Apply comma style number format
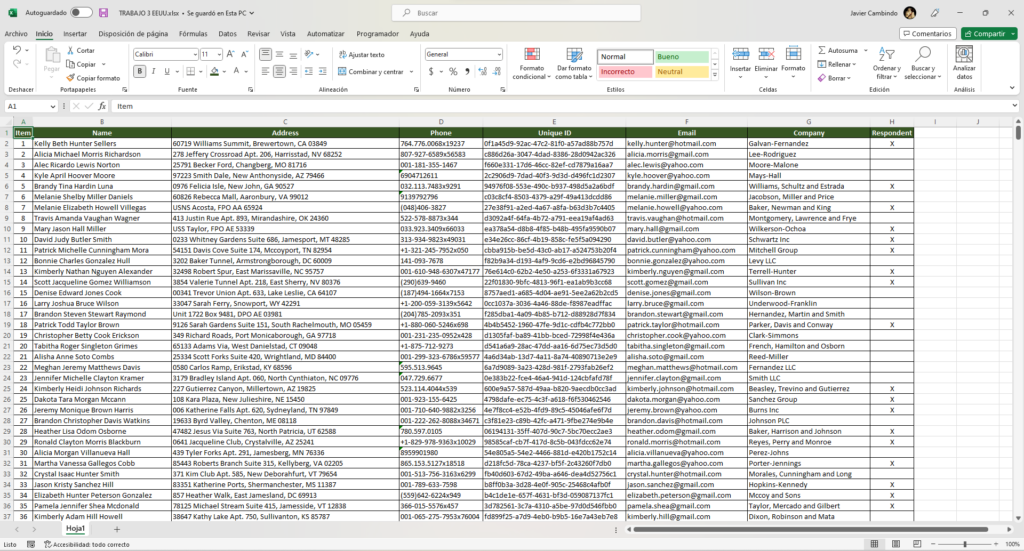The width and height of the screenshot is (1024, 551). click(467, 71)
